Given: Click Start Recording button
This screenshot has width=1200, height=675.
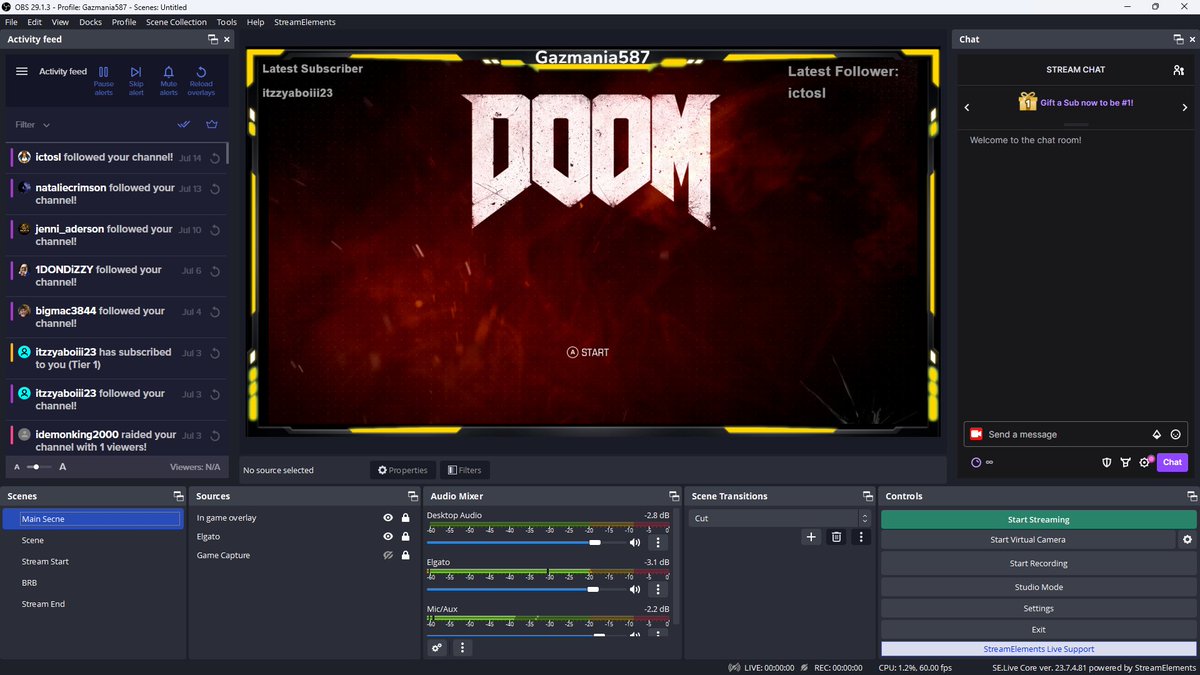Looking at the screenshot, I should click(1038, 564).
